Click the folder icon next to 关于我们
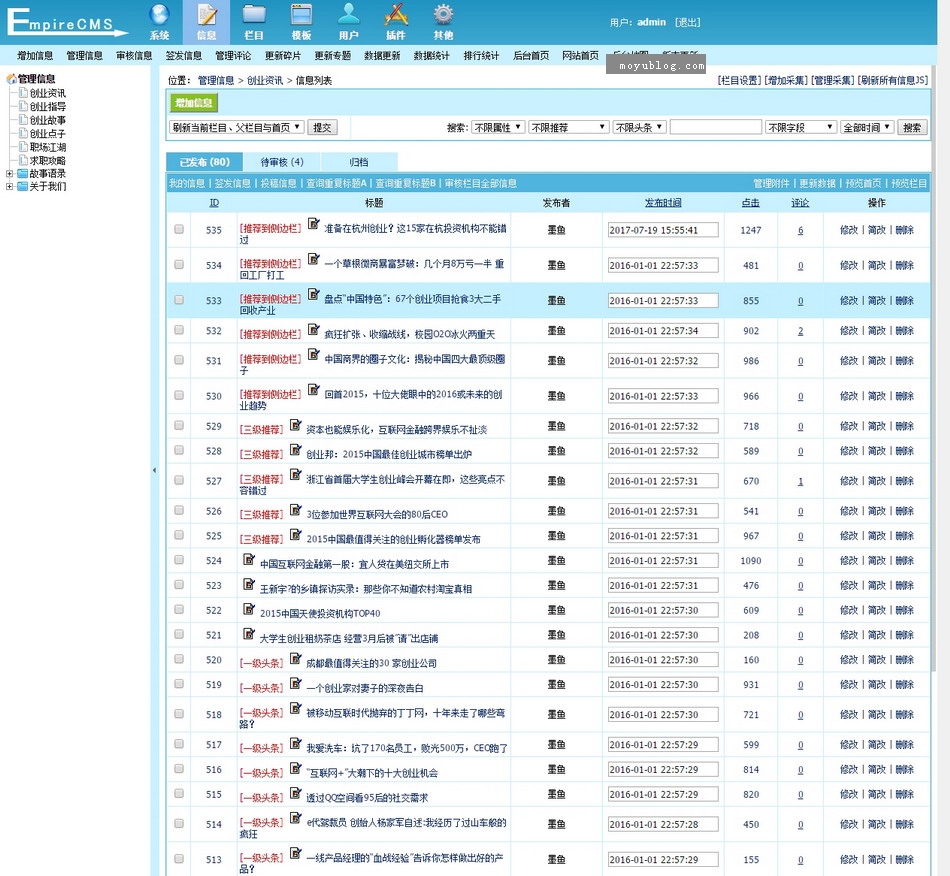 point(23,186)
